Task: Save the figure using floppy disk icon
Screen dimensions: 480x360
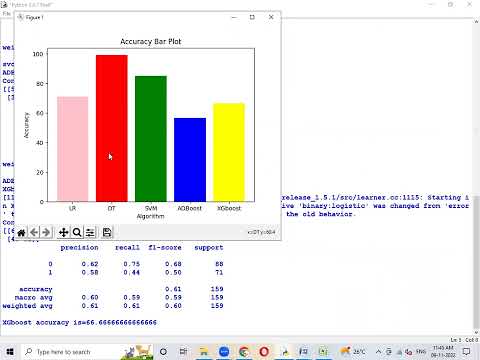Action: point(107,232)
